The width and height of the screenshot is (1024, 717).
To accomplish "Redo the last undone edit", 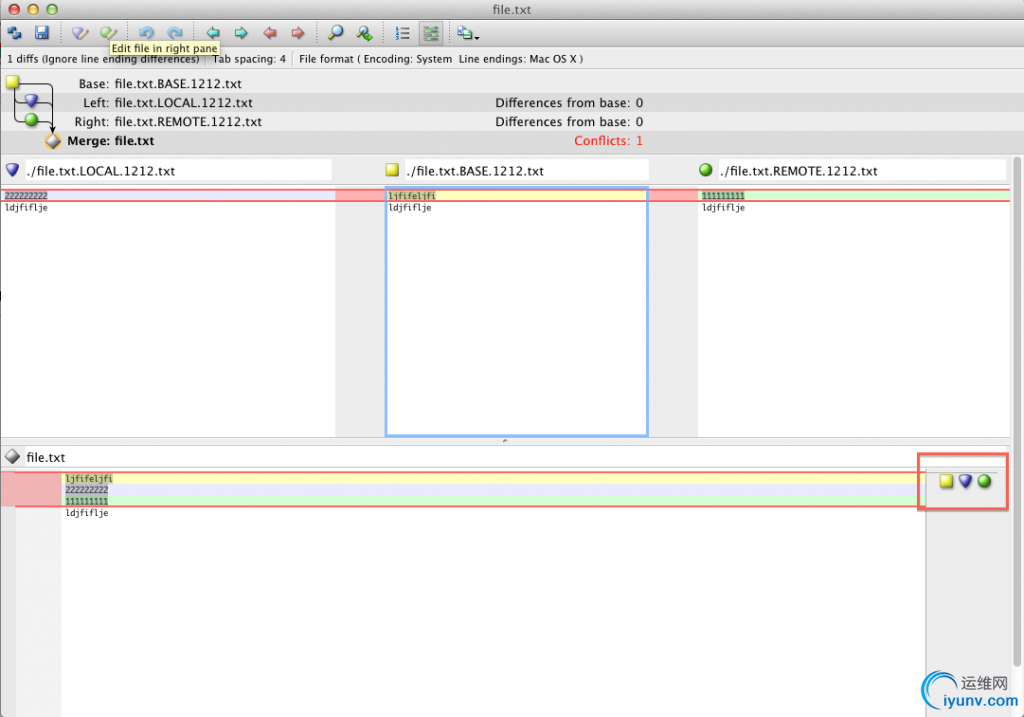I will pyautogui.click(x=175, y=33).
